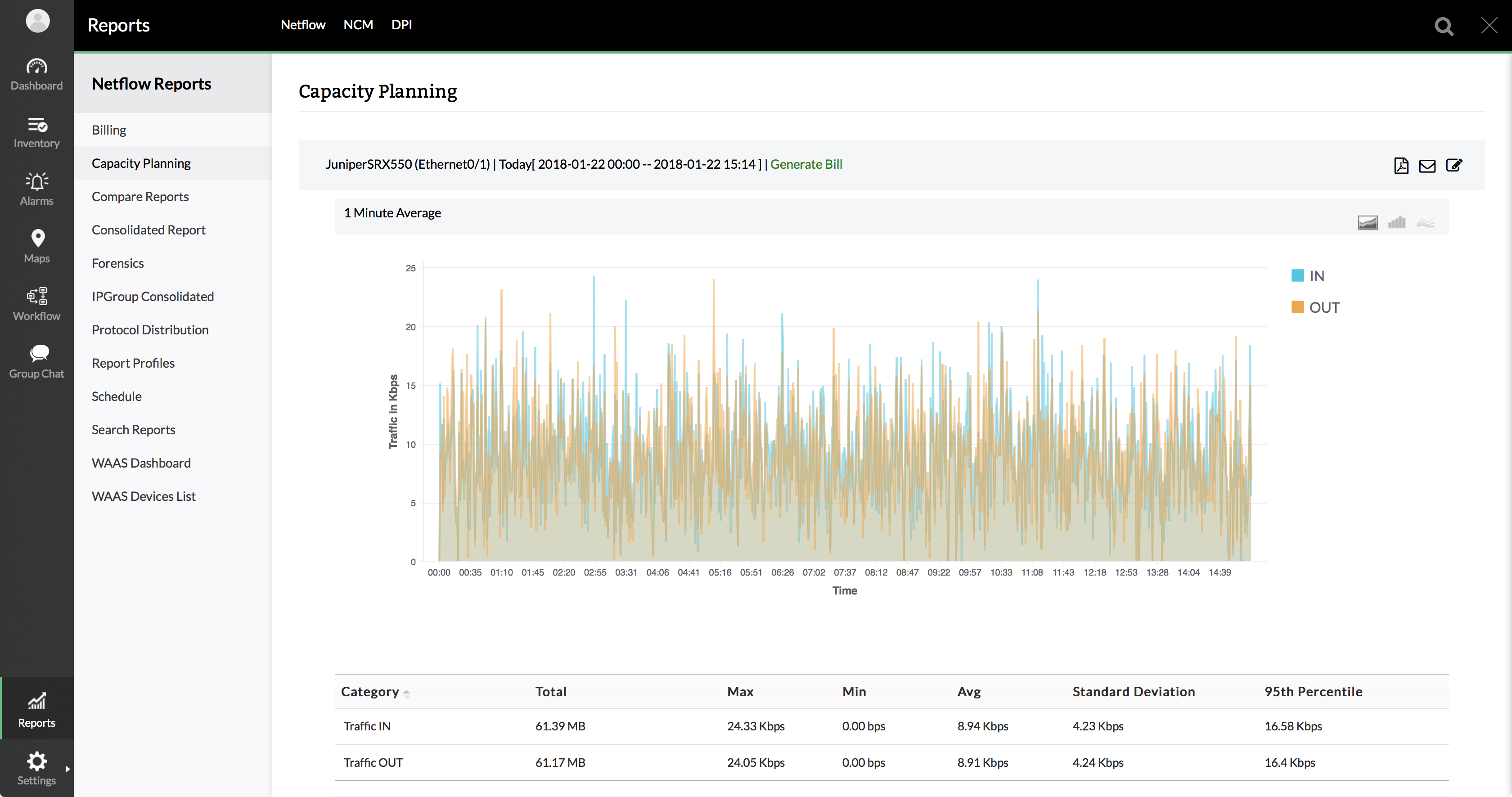Open the Workflow sidebar item
Screen dimensions: 1512x797
click(36, 304)
